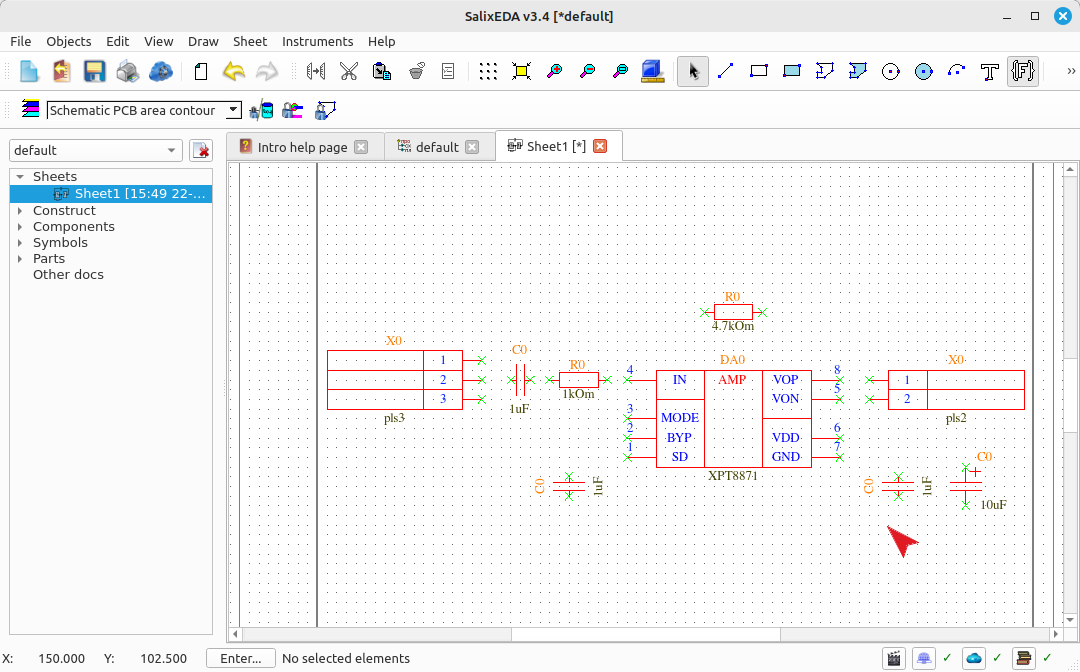Select the filled circle tool
The width and height of the screenshot is (1080, 672).
point(924,71)
